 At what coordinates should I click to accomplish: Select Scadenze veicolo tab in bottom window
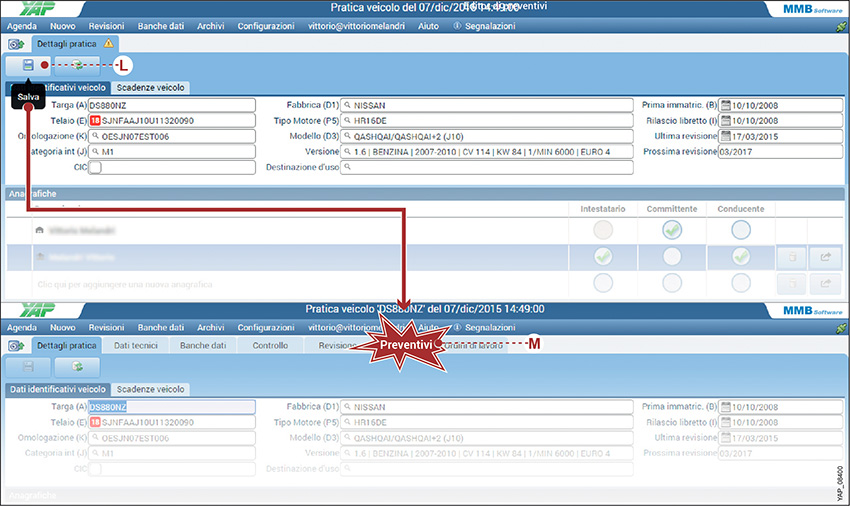coord(150,389)
